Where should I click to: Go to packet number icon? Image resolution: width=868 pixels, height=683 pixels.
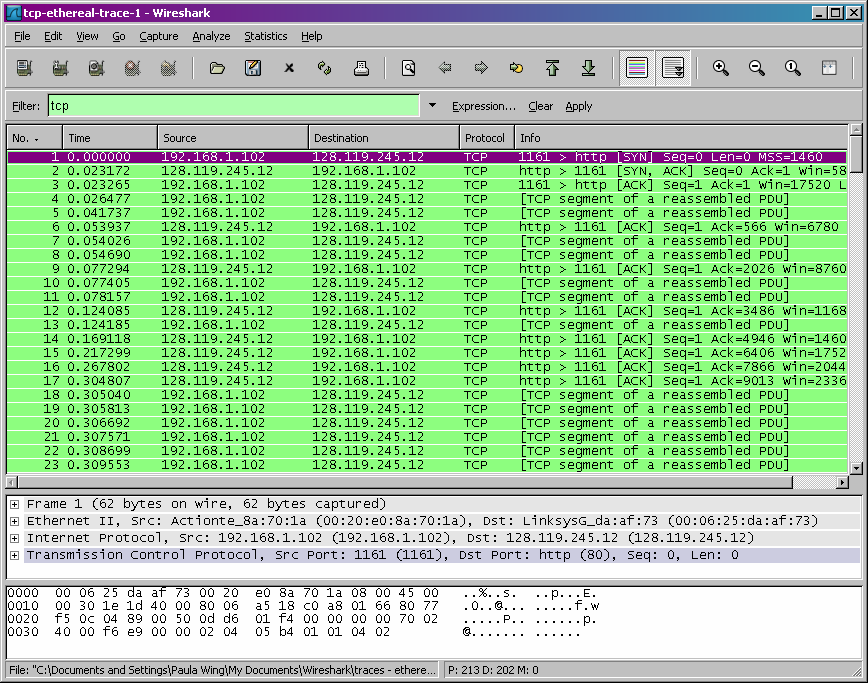tap(516, 68)
